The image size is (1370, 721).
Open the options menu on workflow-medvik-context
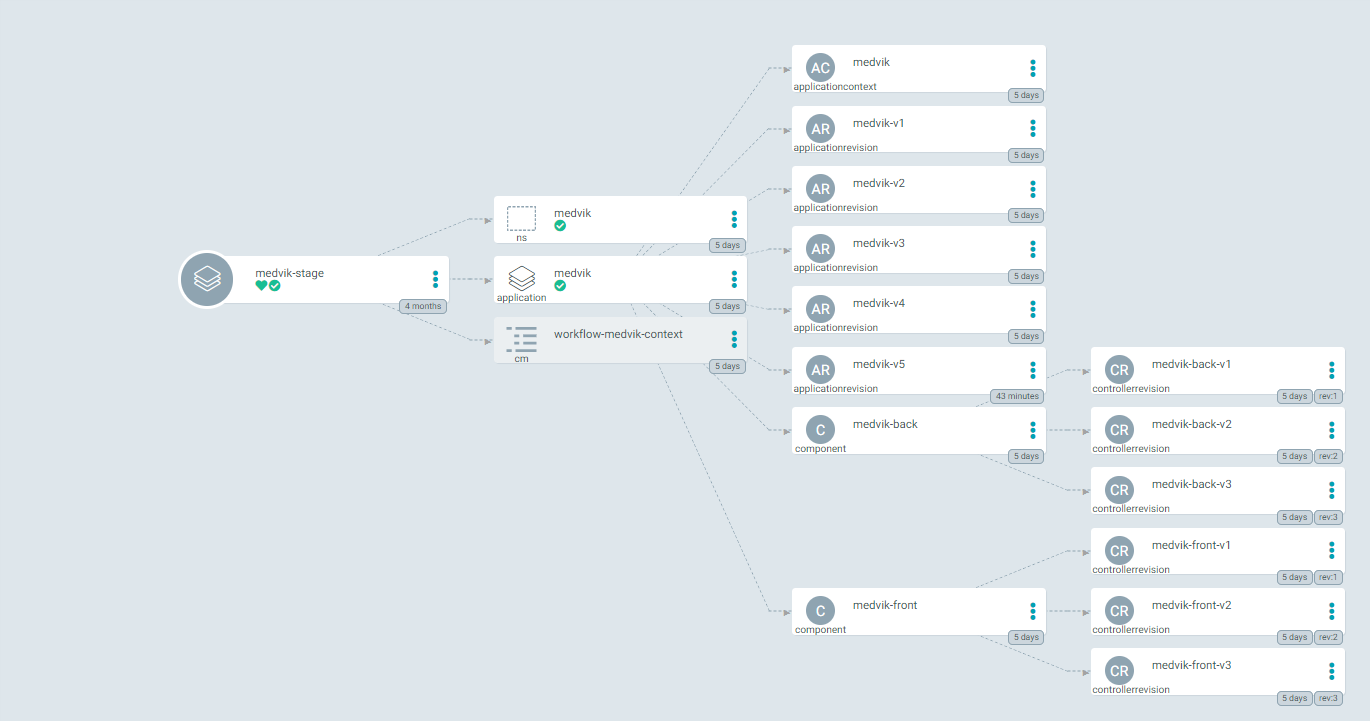[734, 340]
